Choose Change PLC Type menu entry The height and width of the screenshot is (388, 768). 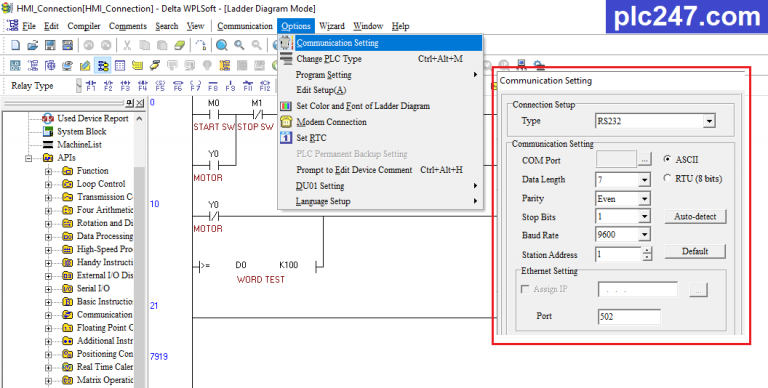[x=380, y=59]
